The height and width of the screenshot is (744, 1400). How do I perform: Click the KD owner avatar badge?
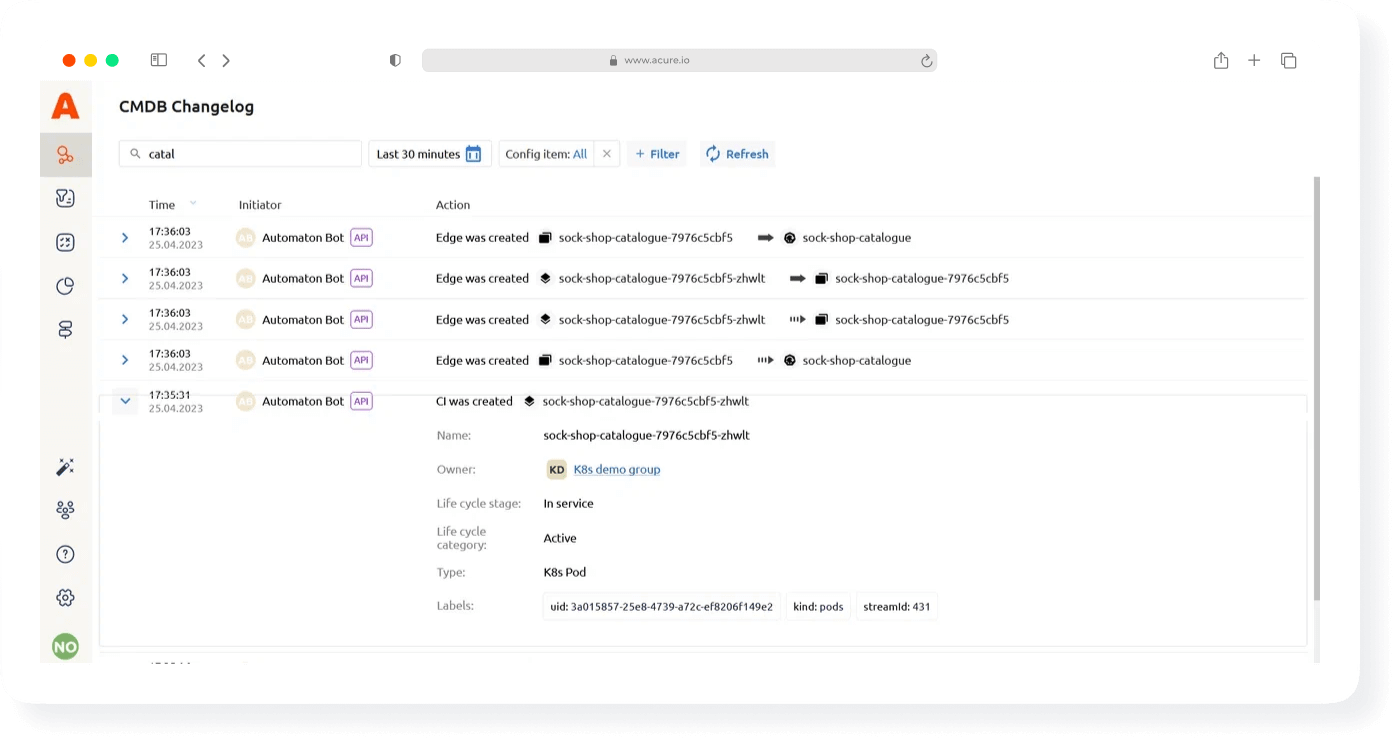coord(557,469)
